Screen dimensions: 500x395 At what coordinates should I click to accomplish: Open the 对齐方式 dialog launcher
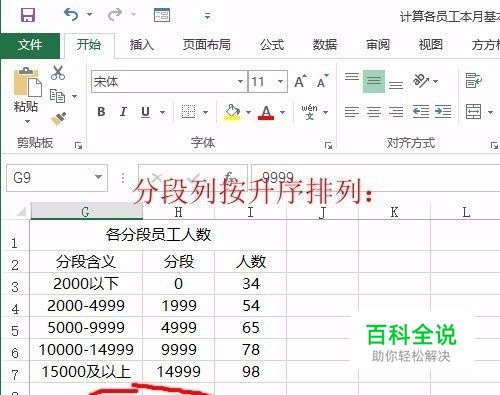tap(494, 145)
